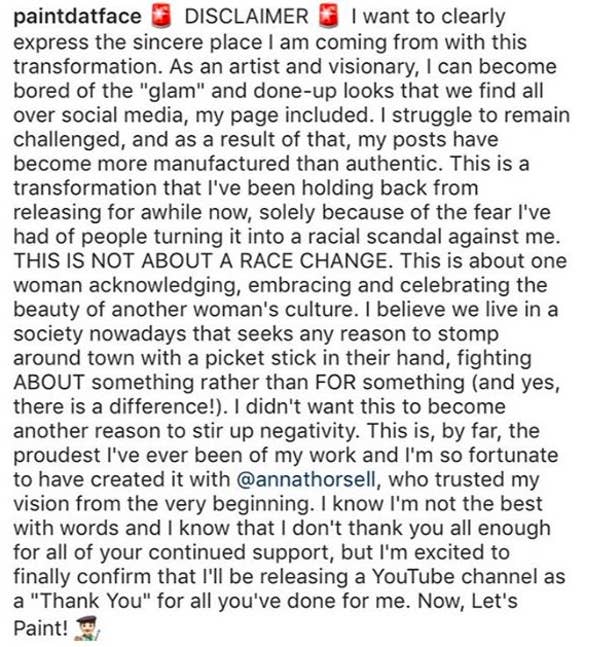Open the paintdatface profile username

(77, 17)
